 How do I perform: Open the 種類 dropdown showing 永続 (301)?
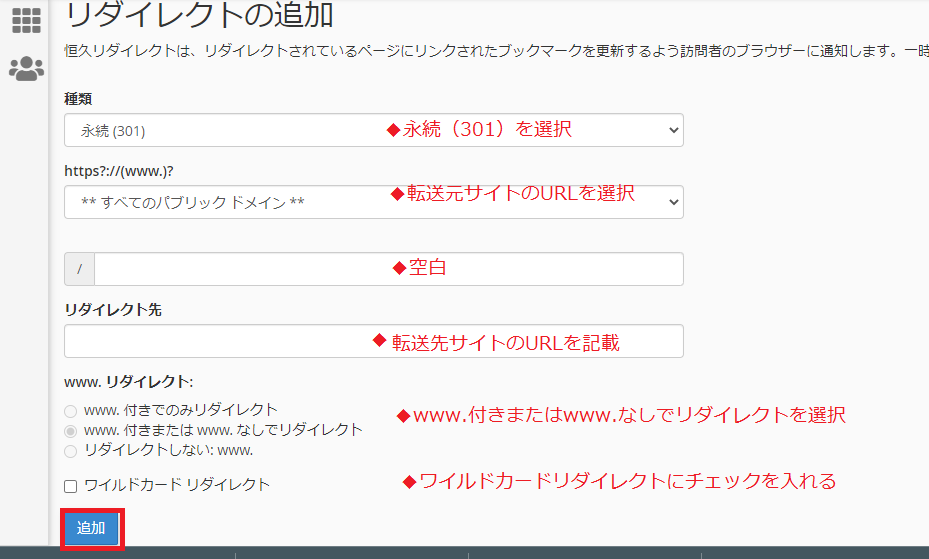(x=373, y=130)
